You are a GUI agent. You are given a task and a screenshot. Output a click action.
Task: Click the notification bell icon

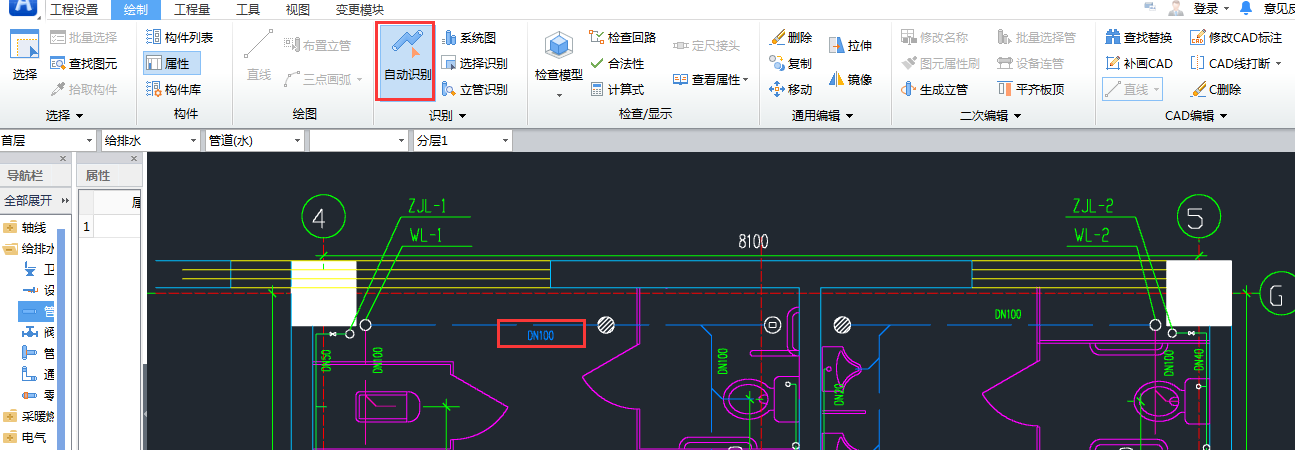point(1245,9)
